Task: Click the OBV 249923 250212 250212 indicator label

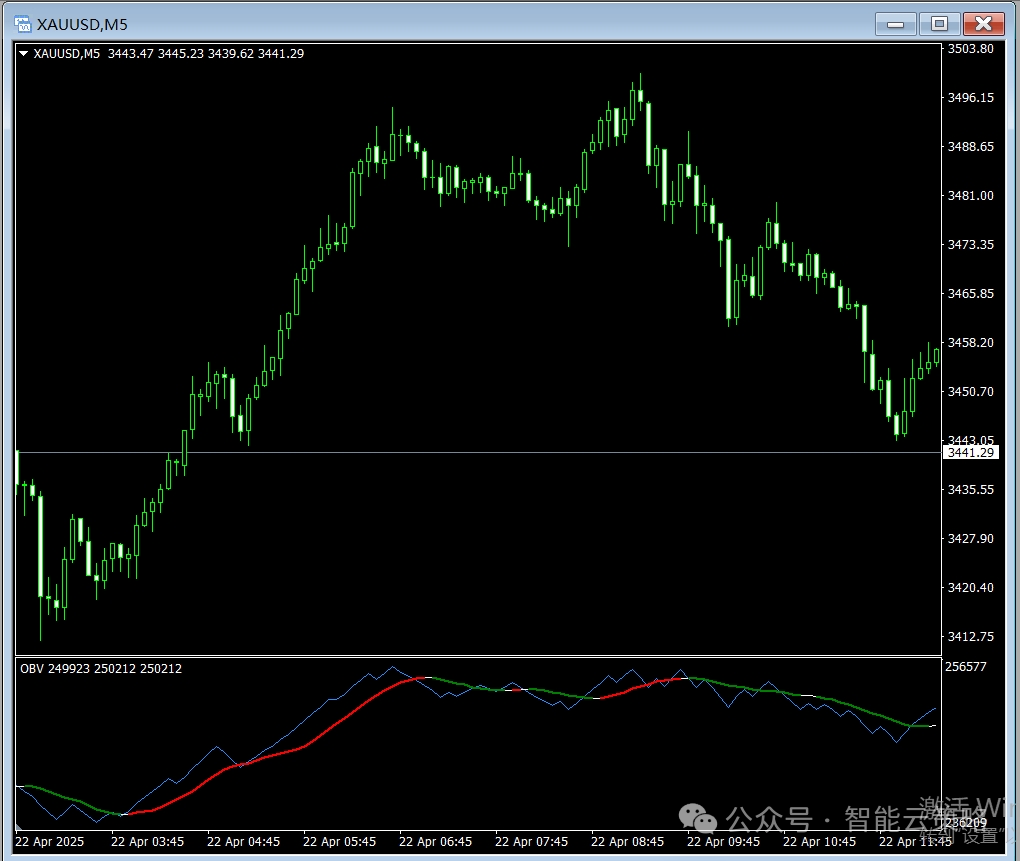Action: point(101,669)
